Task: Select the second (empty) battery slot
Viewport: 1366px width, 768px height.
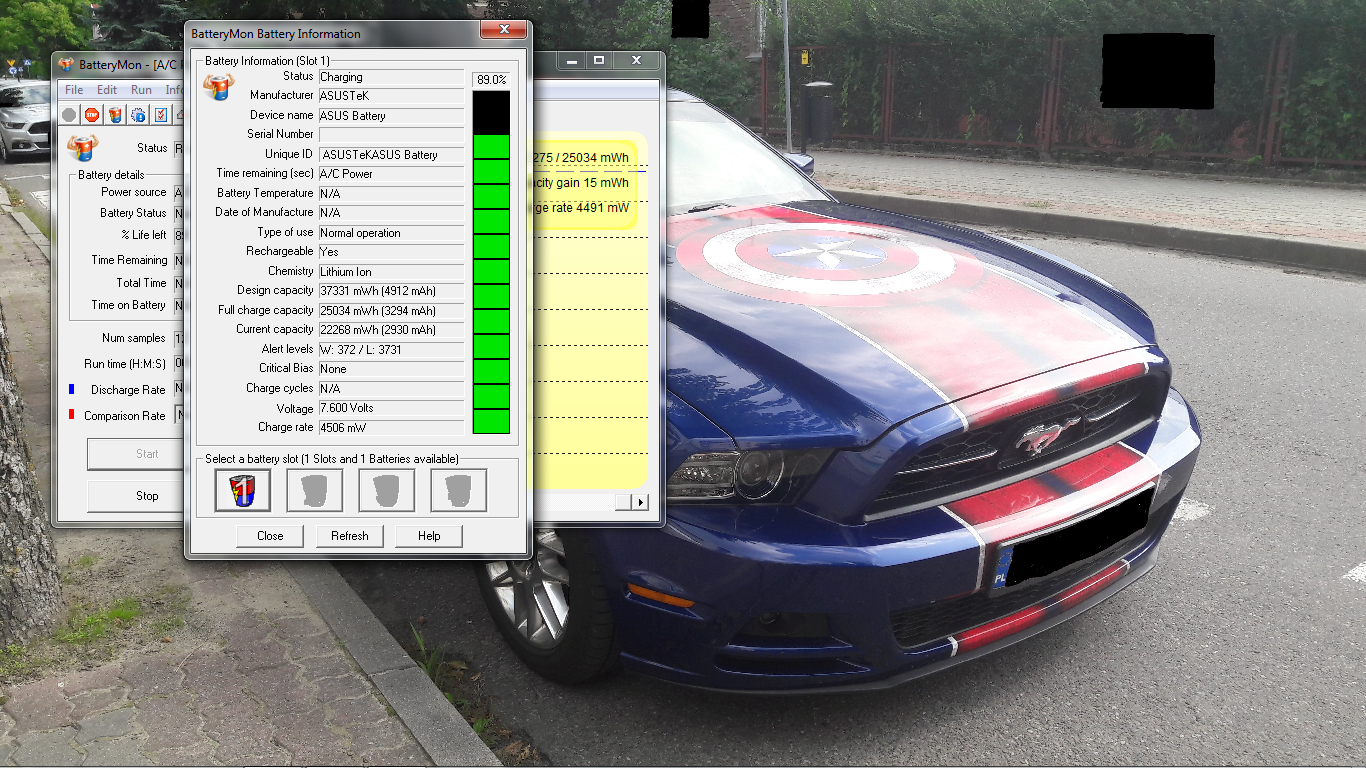Action: 315,491
